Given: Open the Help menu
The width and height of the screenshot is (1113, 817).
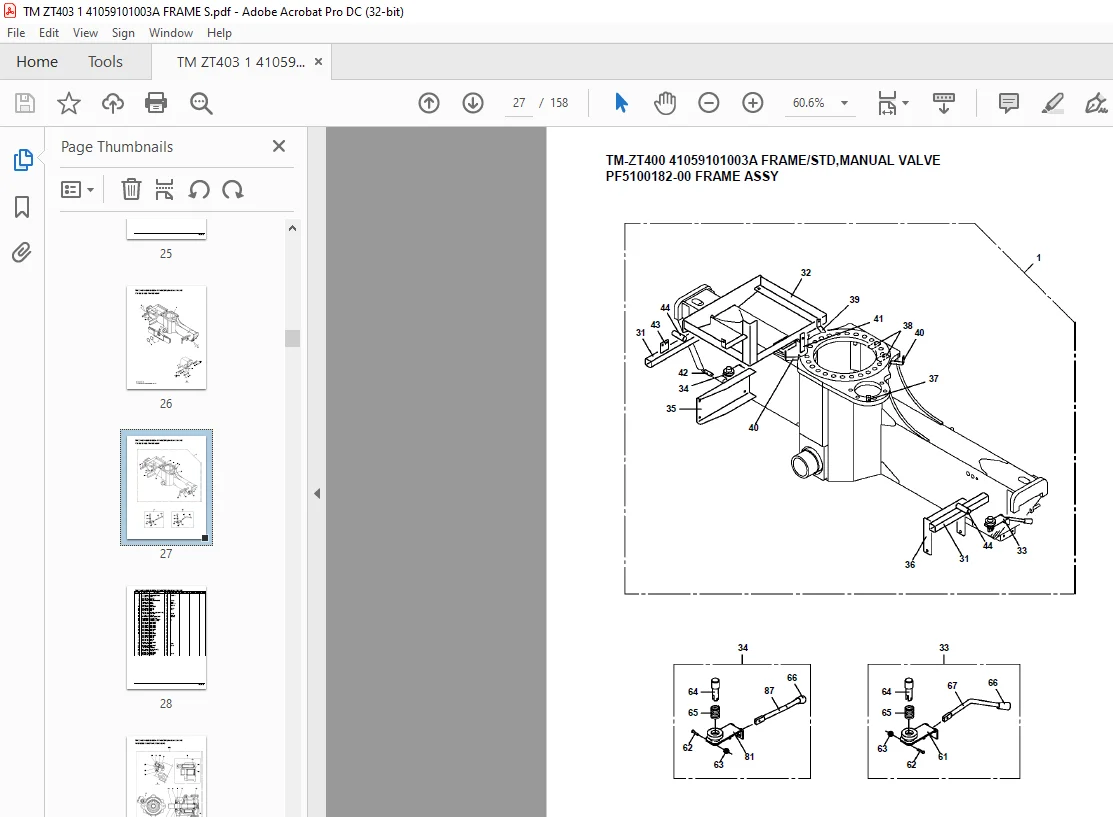Looking at the screenshot, I should 219,33.
